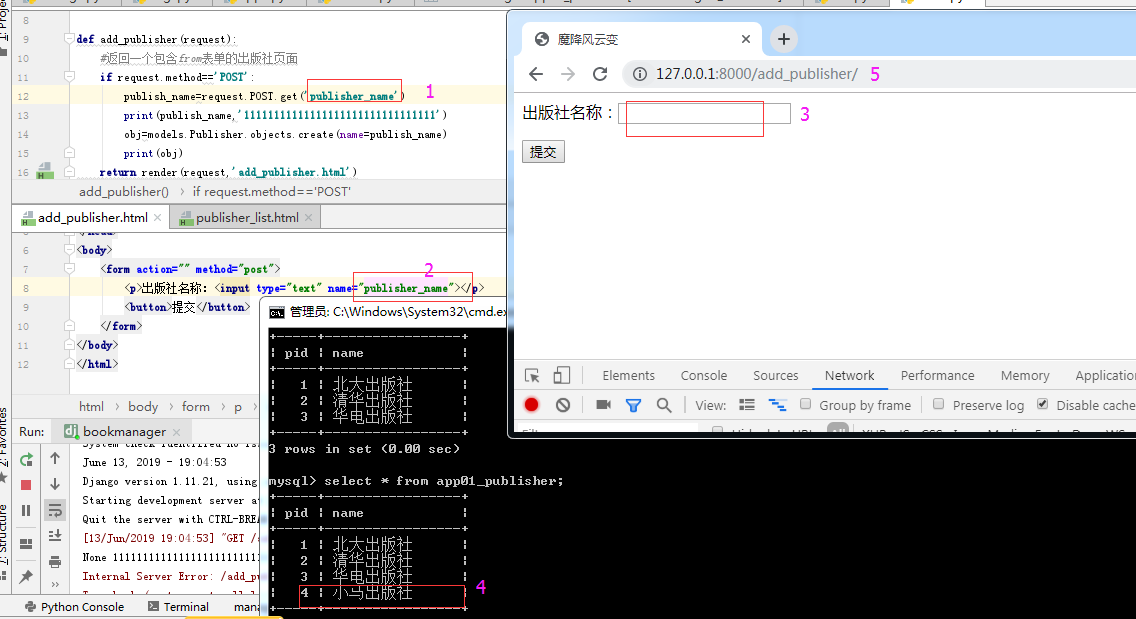Jump up the stack trace arrow

tap(55, 458)
